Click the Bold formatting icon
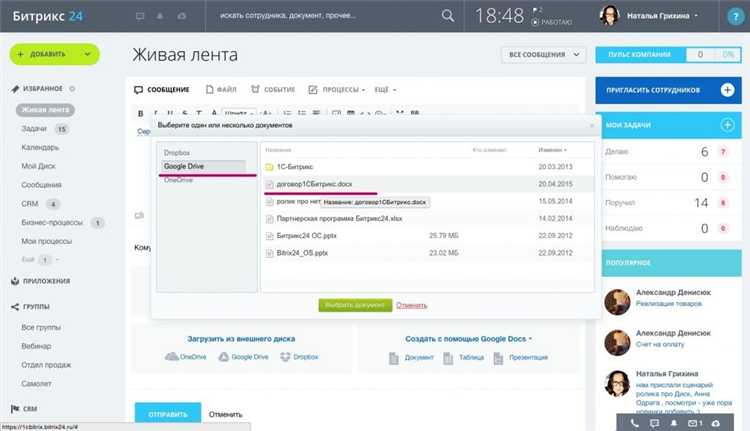This screenshot has height=431, width=750. (x=140, y=113)
